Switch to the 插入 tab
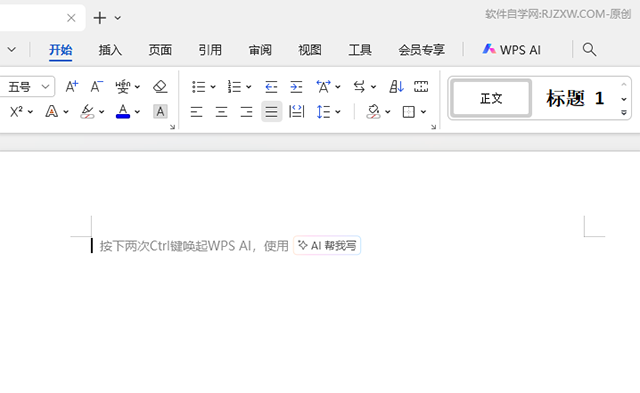This screenshot has height=393, width=640. pyautogui.click(x=110, y=50)
